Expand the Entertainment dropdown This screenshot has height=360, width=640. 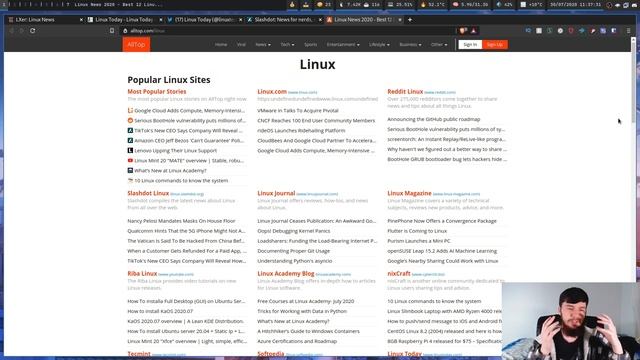click(343, 44)
